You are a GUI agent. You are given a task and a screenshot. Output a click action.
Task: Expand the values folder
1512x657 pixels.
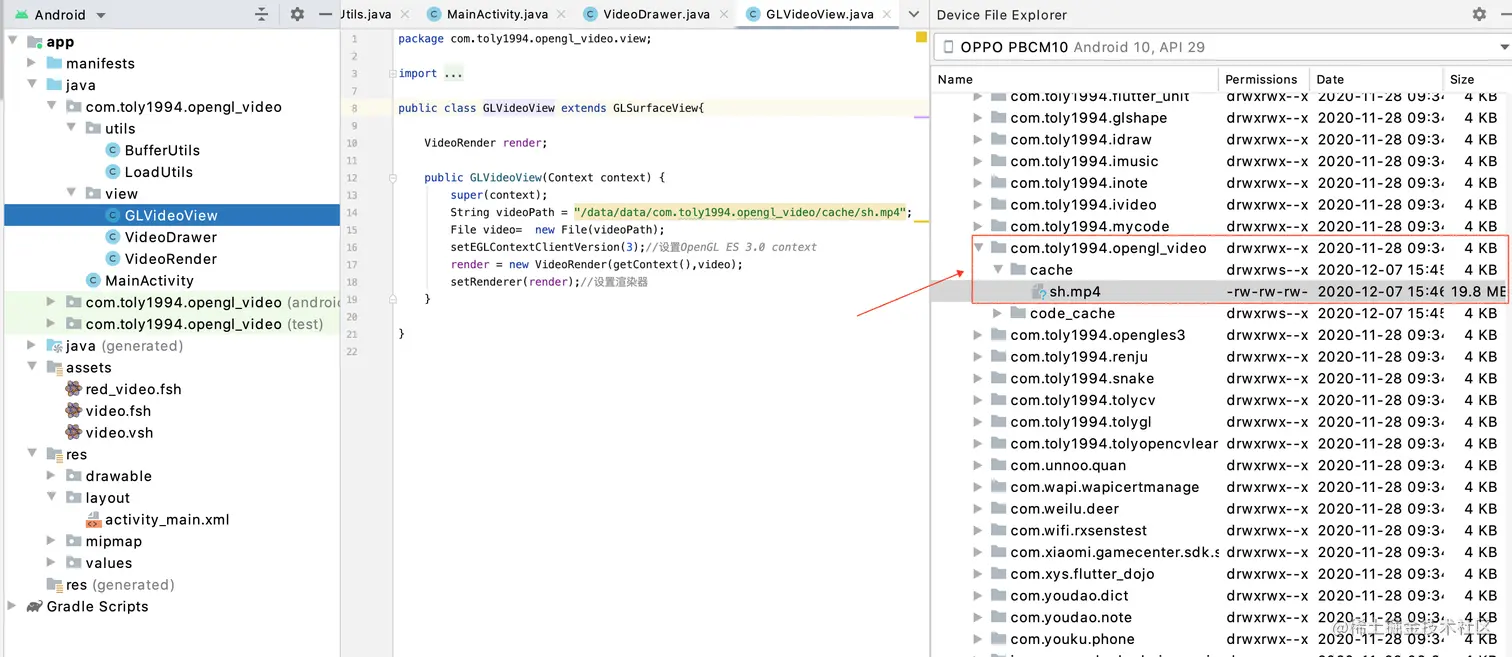click(52, 563)
